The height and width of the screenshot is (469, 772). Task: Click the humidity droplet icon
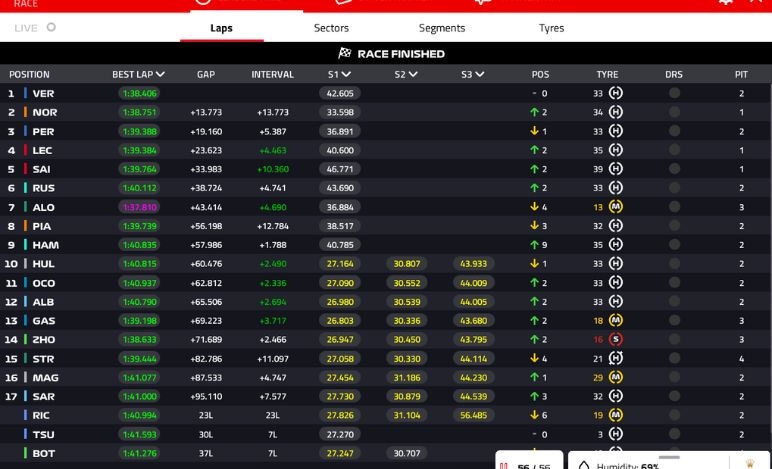[x=583, y=465]
